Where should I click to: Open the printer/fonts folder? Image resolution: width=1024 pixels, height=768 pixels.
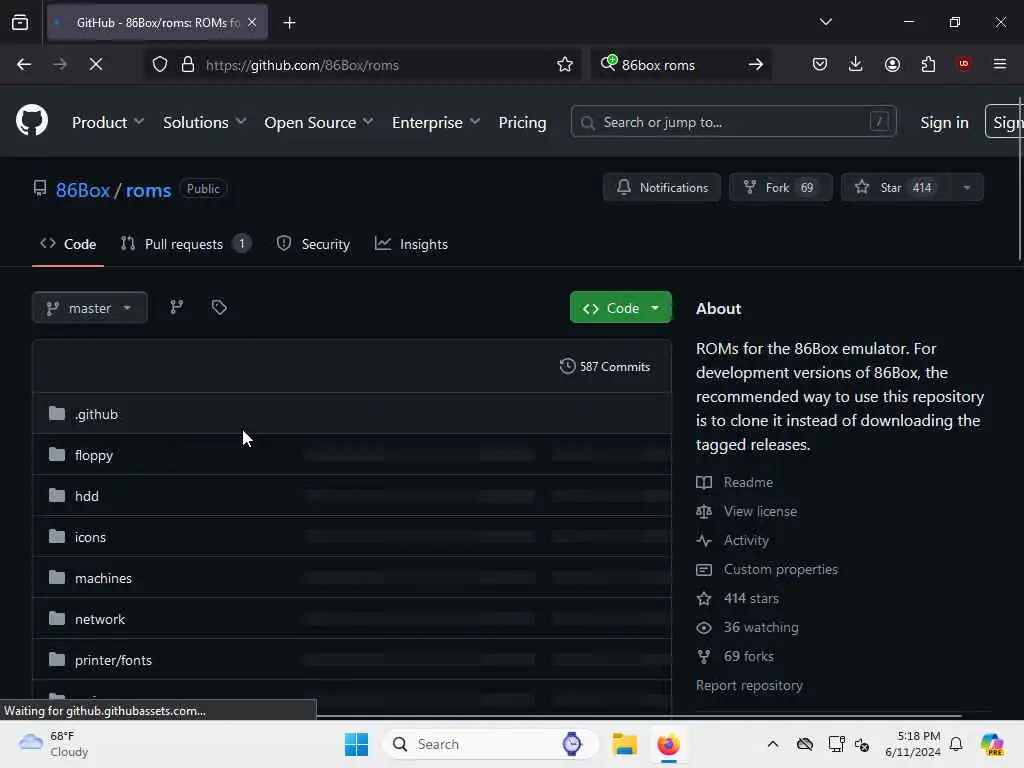(113, 660)
